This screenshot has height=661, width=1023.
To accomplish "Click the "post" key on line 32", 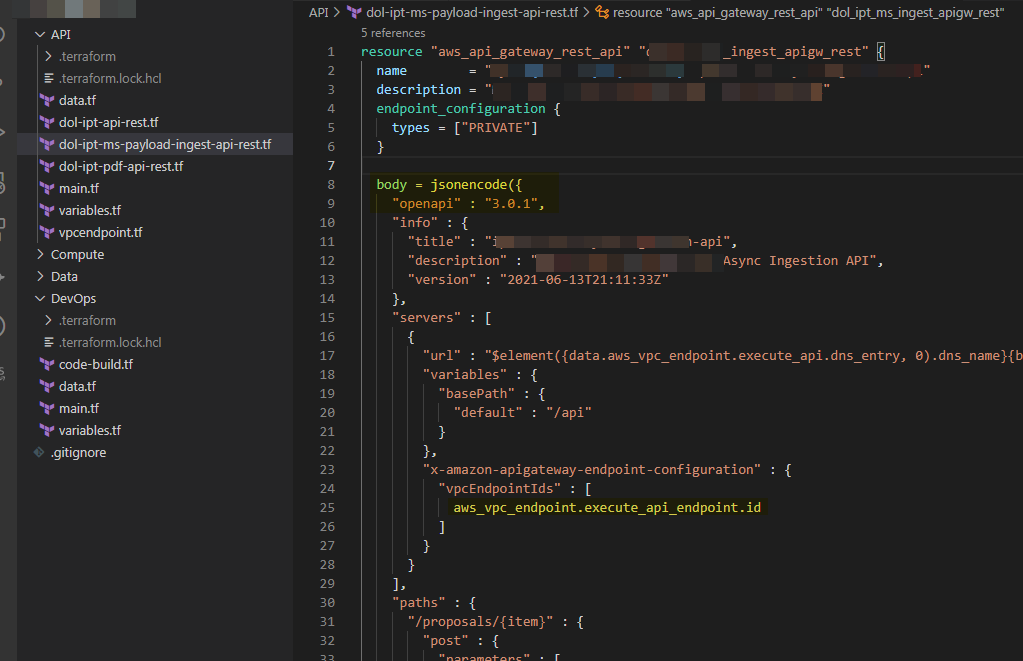I will point(446,640).
